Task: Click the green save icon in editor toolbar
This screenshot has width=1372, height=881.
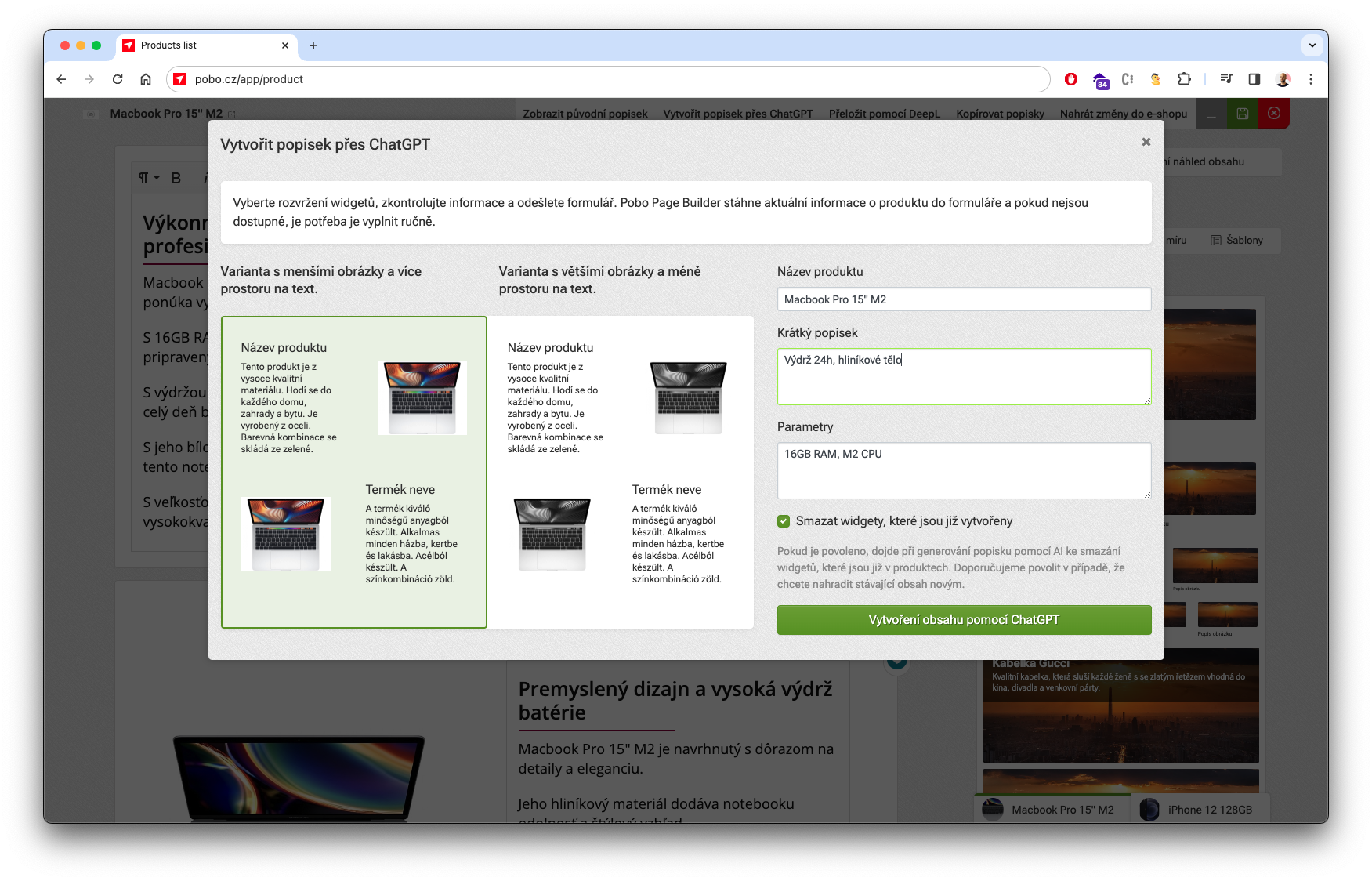Action: pos(1243,114)
